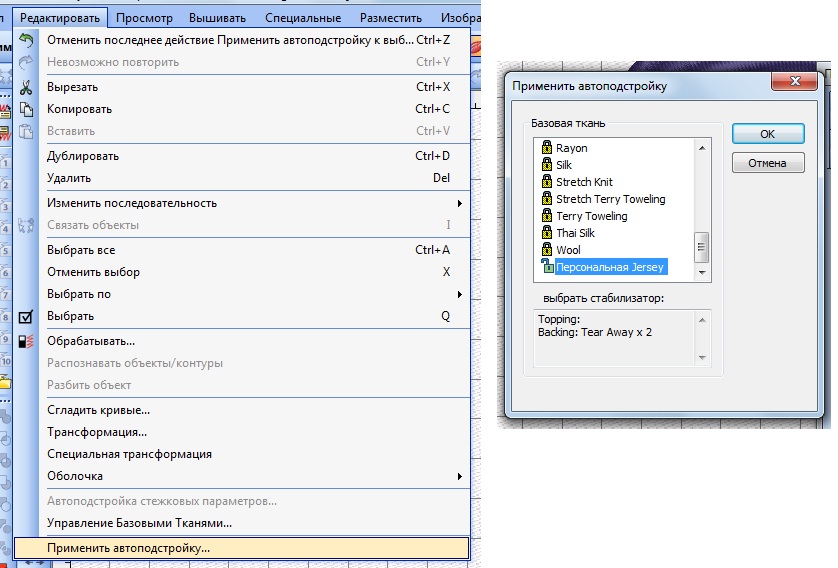This screenshot has width=838, height=568.
Task: Choose Выбрать все in the menu
Action: coord(242,250)
